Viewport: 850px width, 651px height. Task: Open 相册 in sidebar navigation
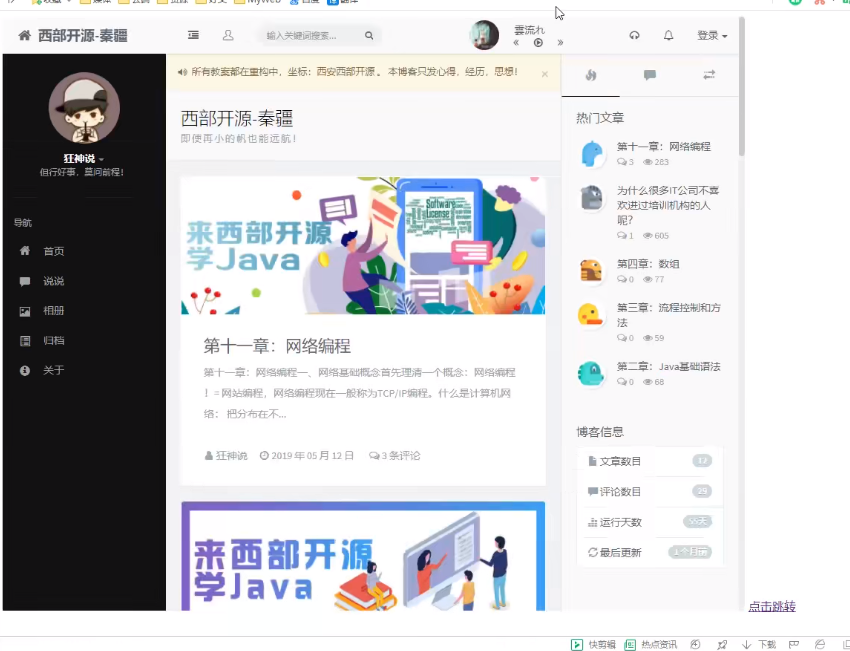click(54, 311)
